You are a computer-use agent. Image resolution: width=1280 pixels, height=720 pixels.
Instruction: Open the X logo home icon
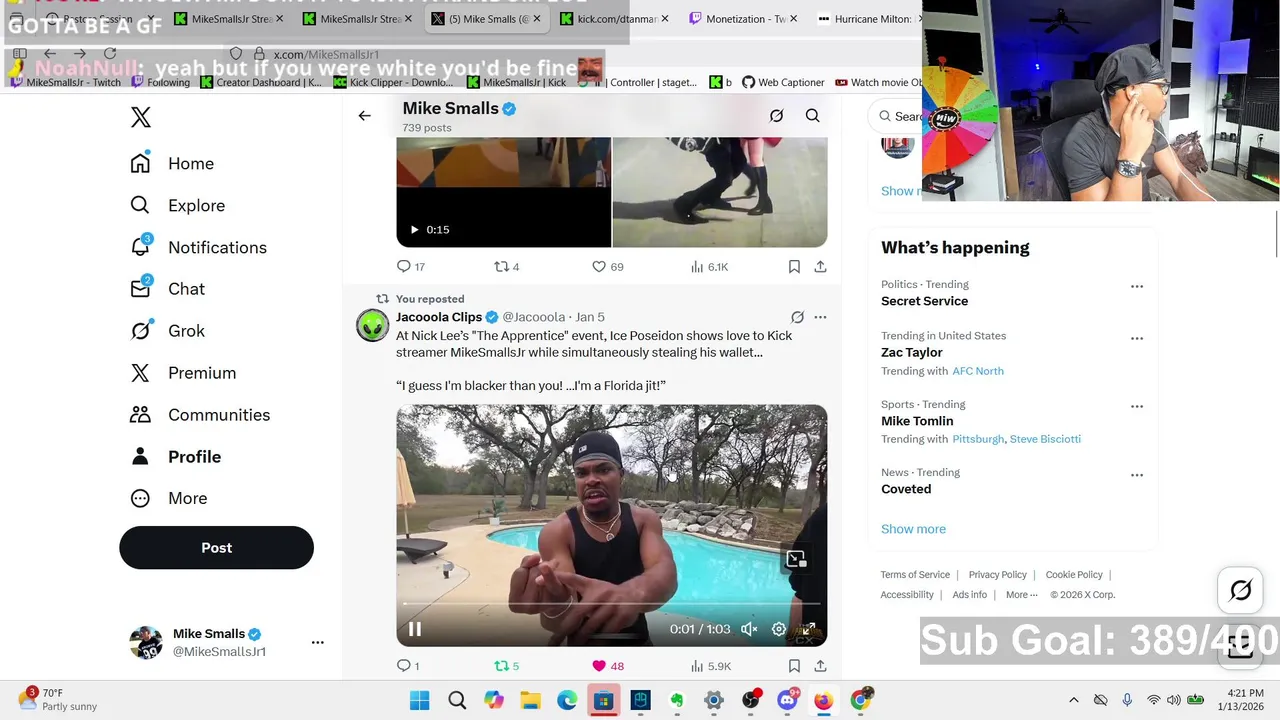(141, 117)
